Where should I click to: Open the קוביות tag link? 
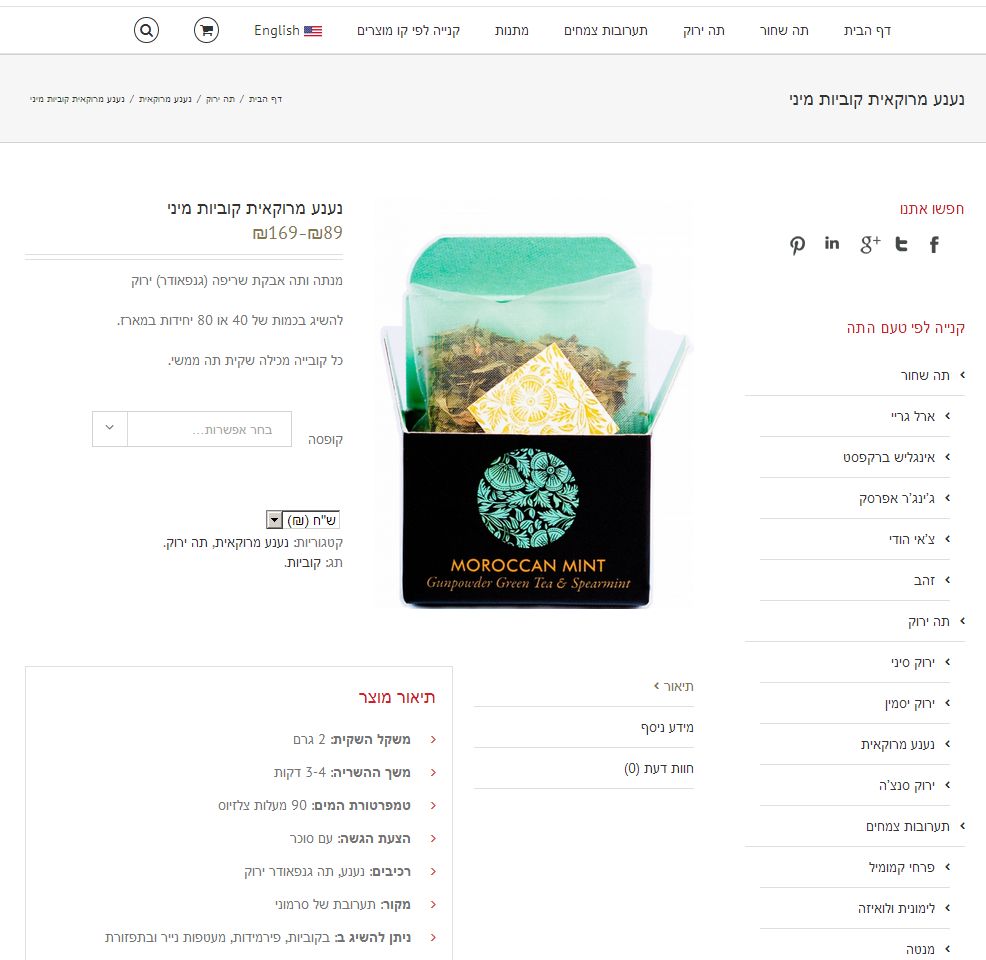(x=304, y=563)
